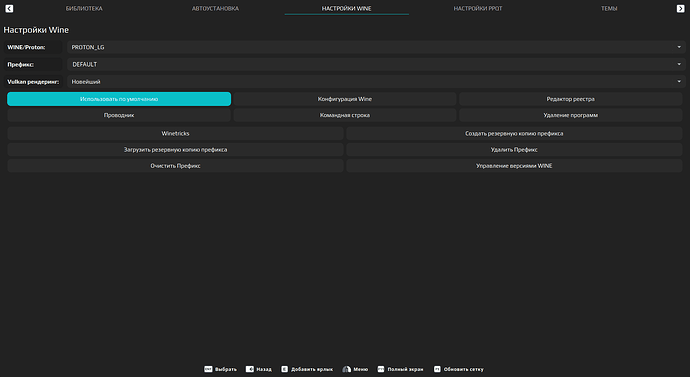This screenshot has height=377, width=690.
Task: Go to the ТЕМЫ tab
Action: pos(609,8)
